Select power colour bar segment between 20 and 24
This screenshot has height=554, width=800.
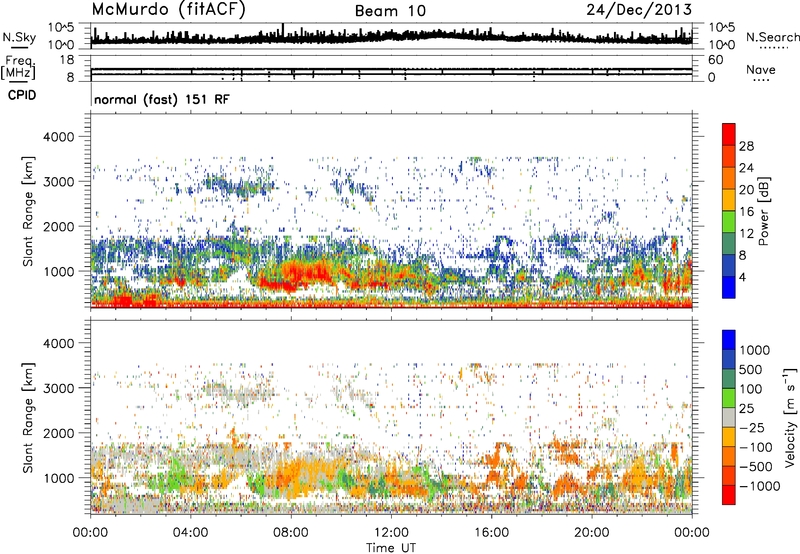click(x=729, y=178)
